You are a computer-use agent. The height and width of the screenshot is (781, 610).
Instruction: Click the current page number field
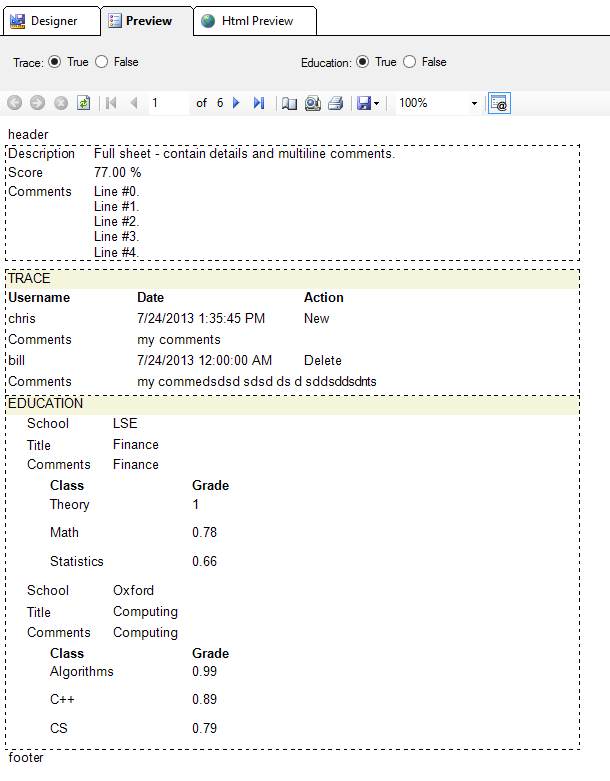(x=167, y=103)
